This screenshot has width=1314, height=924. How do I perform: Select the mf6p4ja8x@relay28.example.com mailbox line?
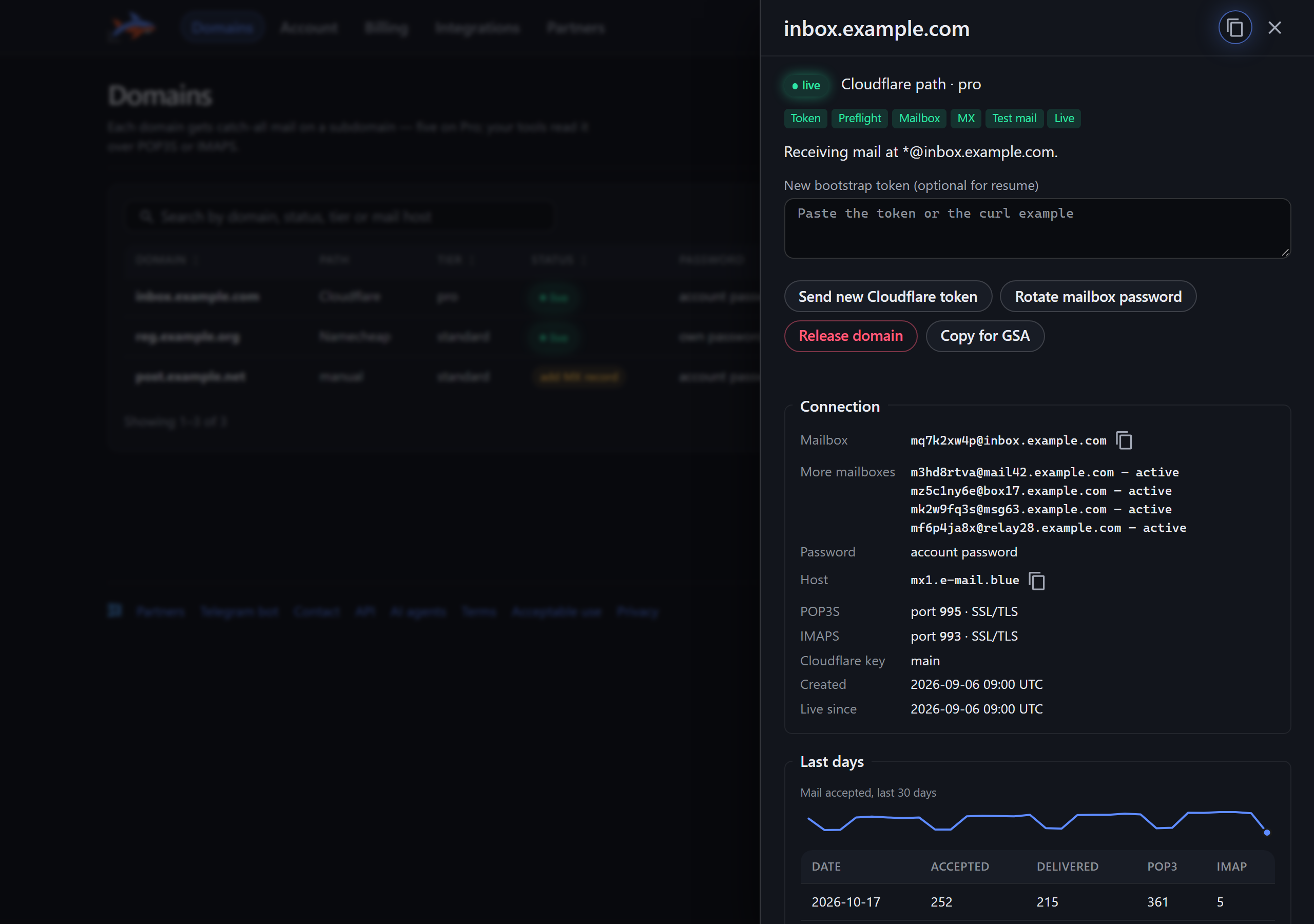1048,528
